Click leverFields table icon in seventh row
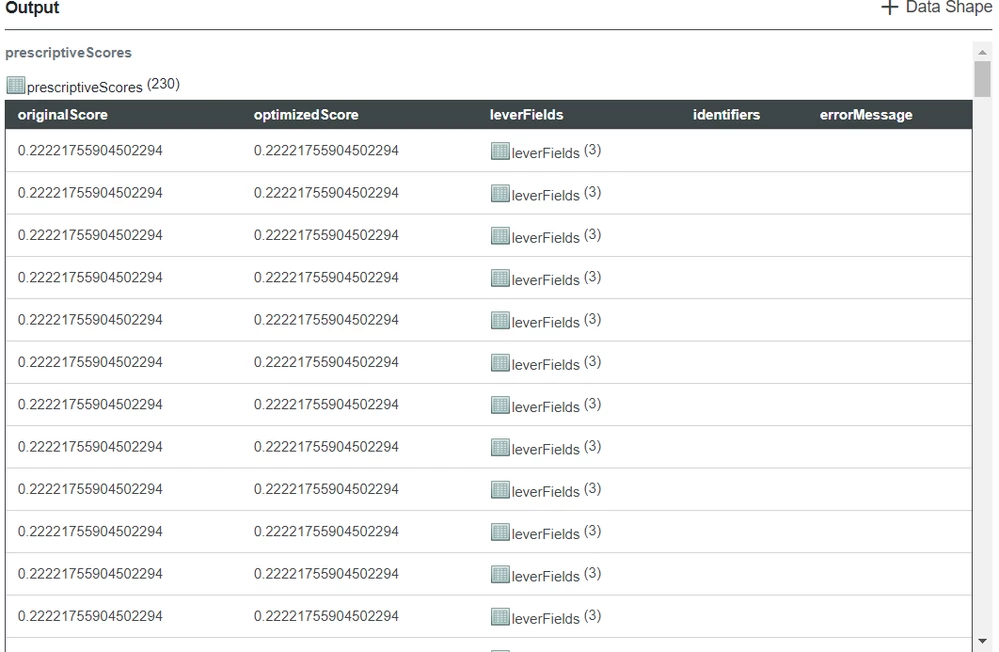This screenshot has height=652, width=999. pos(500,405)
